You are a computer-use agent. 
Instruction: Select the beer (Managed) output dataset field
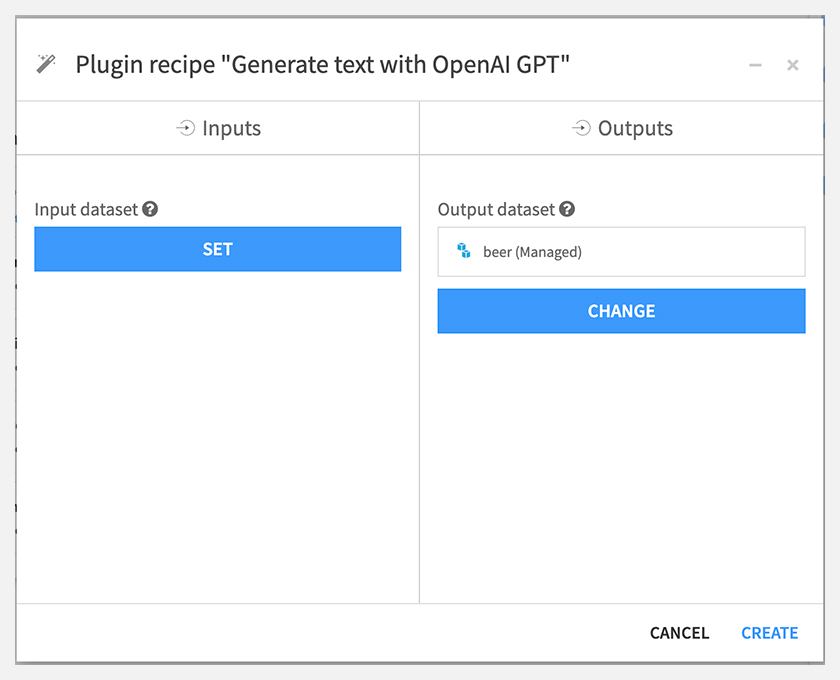(x=621, y=252)
